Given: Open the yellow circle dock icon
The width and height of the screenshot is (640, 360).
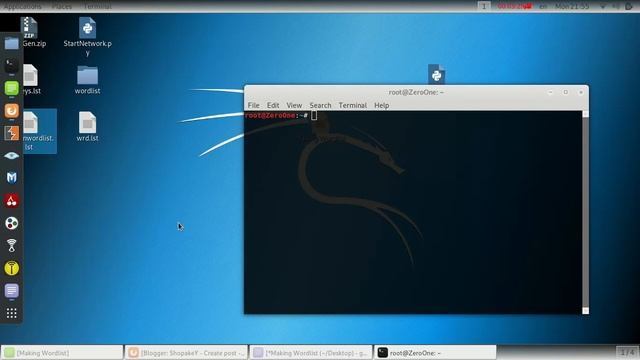Looking at the screenshot, I should 11,268.
